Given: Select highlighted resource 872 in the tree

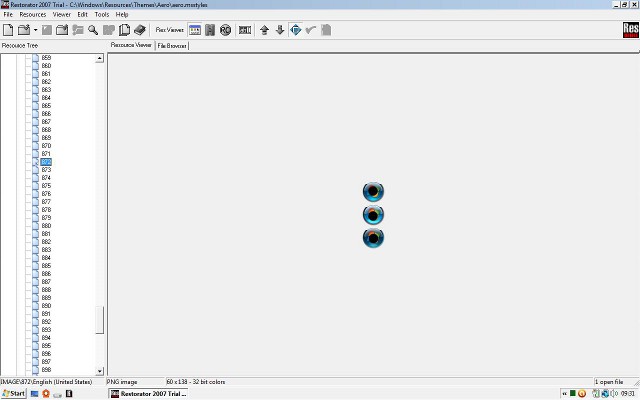Looking at the screenshot, I should [x=46, y=162].
